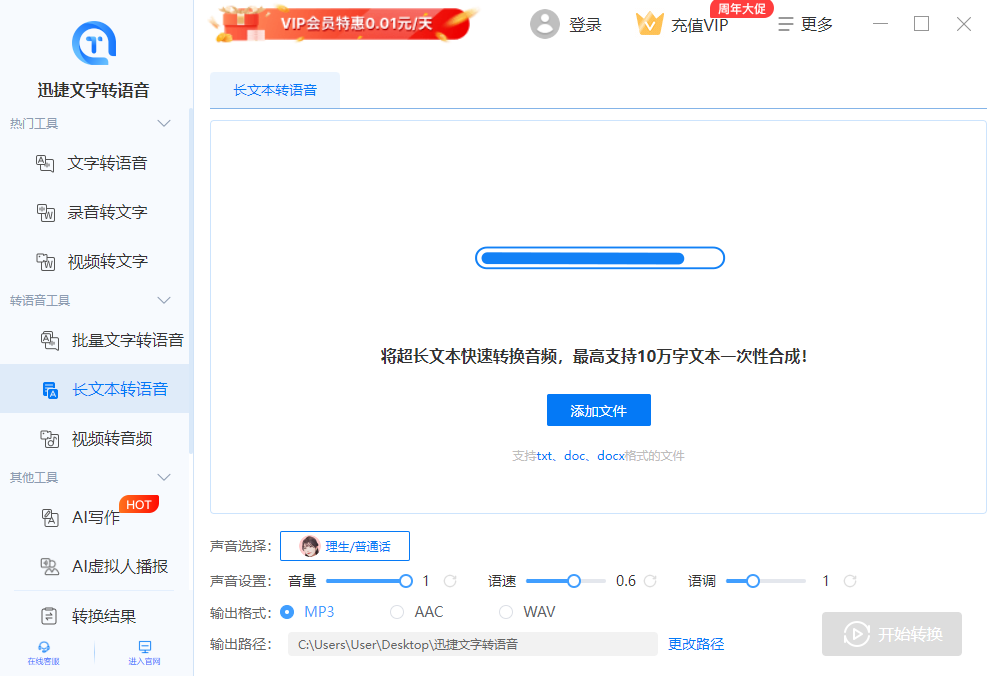This screenshot has height=676, width=996.
Task: Click the 登录 login text
Action: click(585, 25)
